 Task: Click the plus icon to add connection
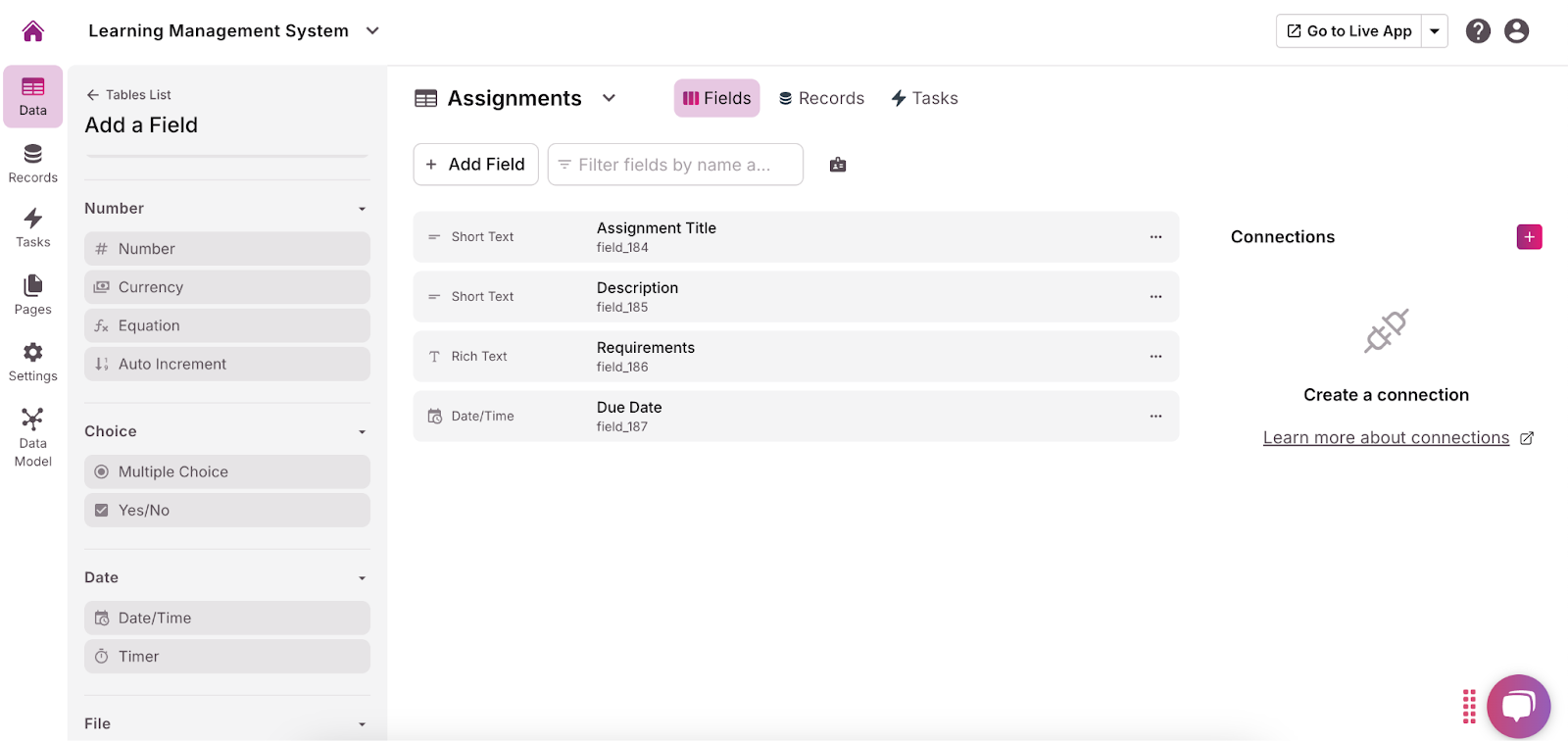[1529, 237]
